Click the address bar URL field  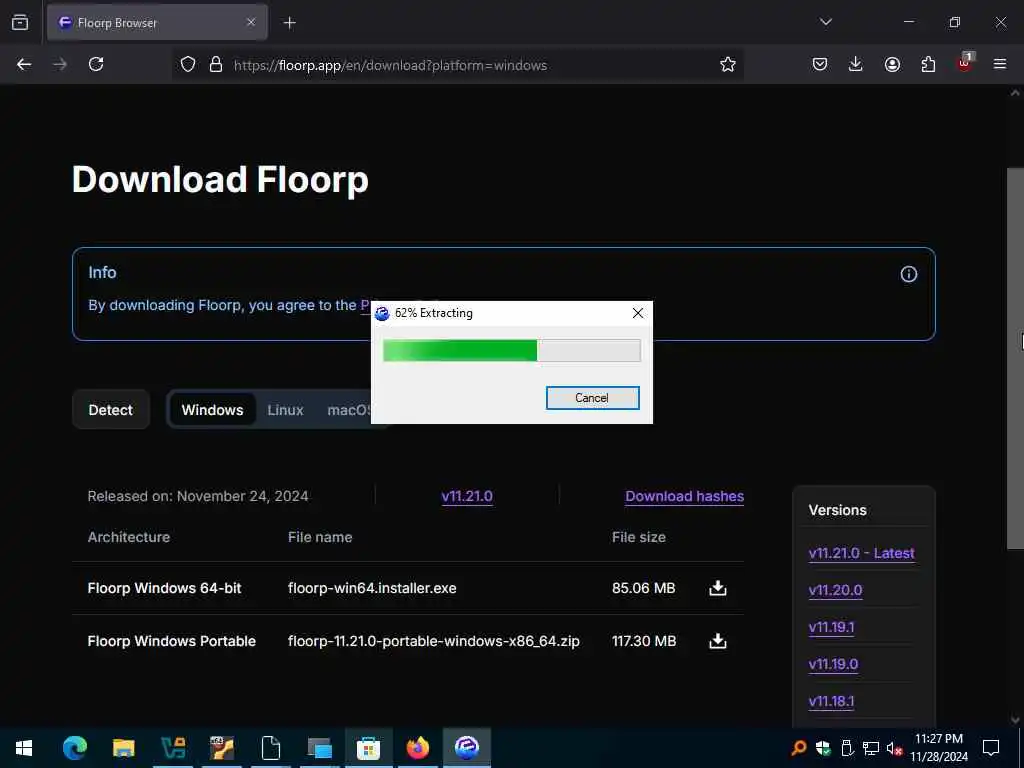coord(457,65)
